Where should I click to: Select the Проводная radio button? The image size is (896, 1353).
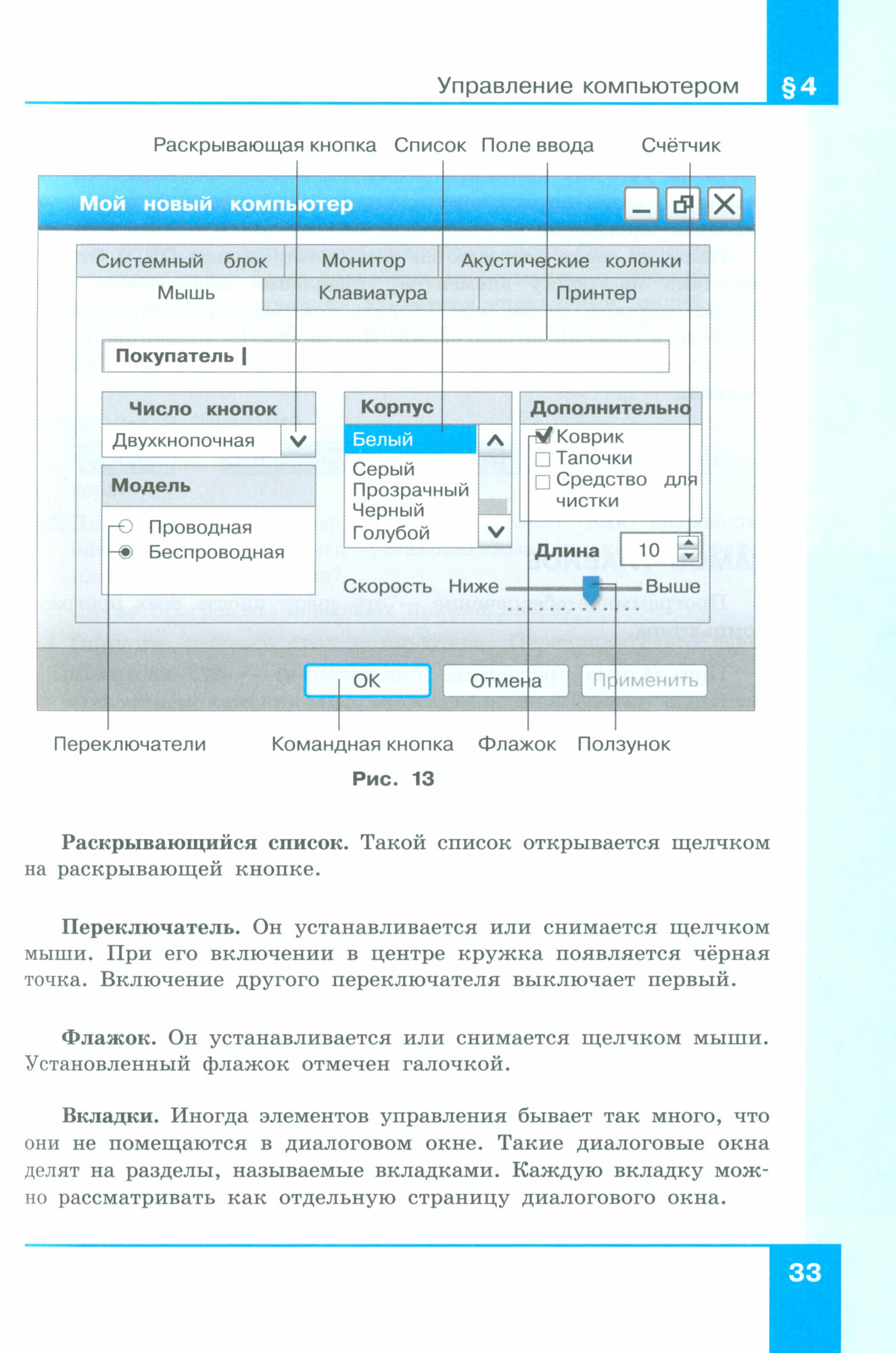coord(126,526)
